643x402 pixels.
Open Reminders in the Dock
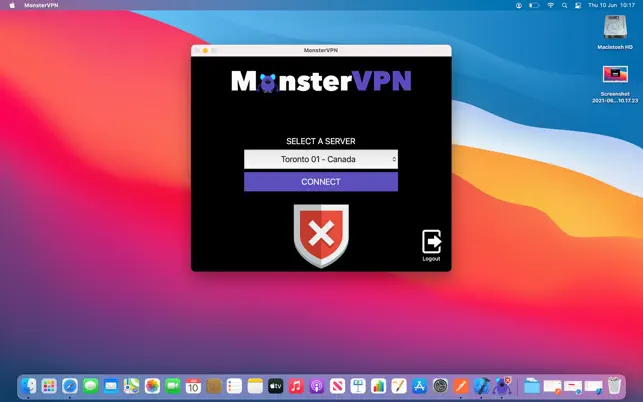click(x=235, y=386)
